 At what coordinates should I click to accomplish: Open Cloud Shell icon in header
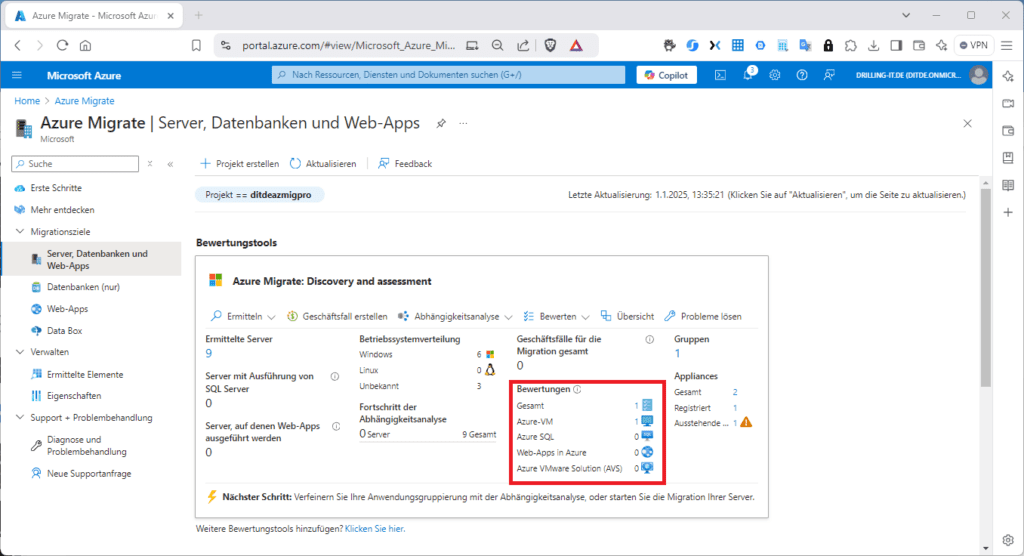[720, 75]
